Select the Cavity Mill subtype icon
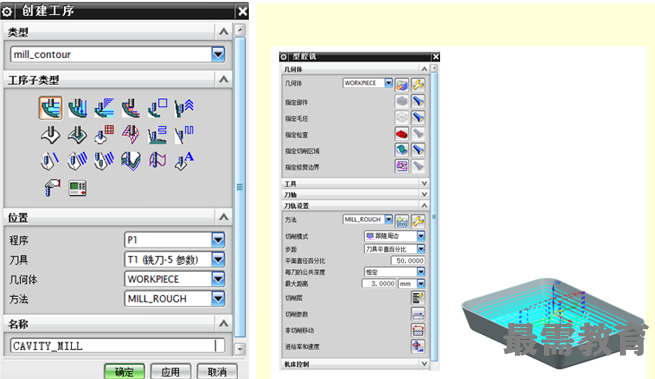 [51, 108]
